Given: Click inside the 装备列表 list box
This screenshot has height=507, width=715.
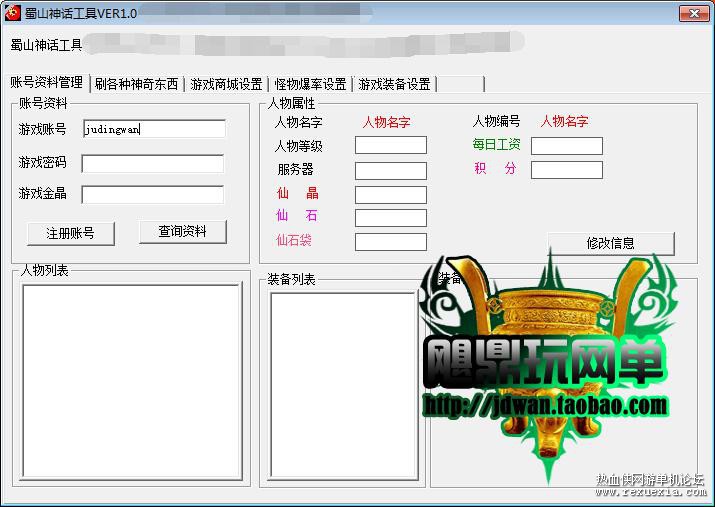Looking at the screenshot, I should coord(344,386).
